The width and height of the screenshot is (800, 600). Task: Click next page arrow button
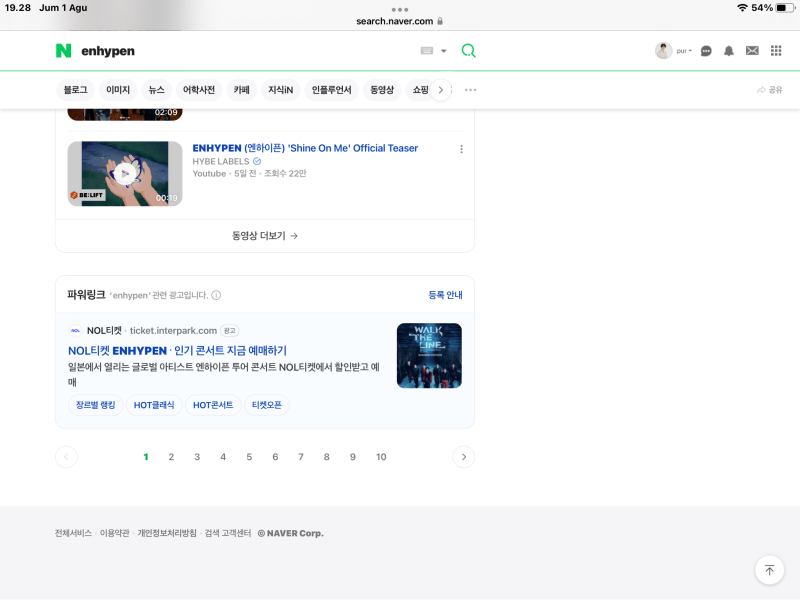pyautogui.click(x=463, y=457)
